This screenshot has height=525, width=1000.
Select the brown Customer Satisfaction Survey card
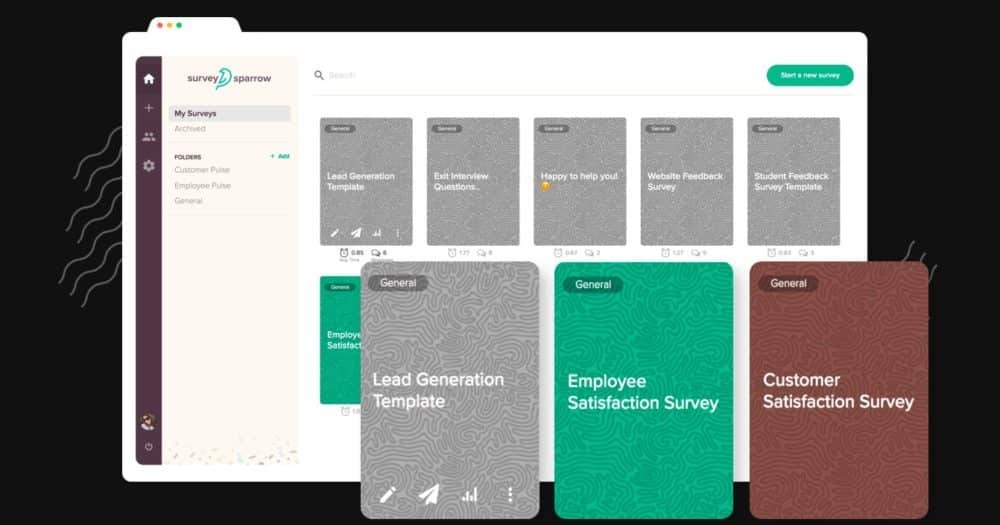tap(838, 390)
